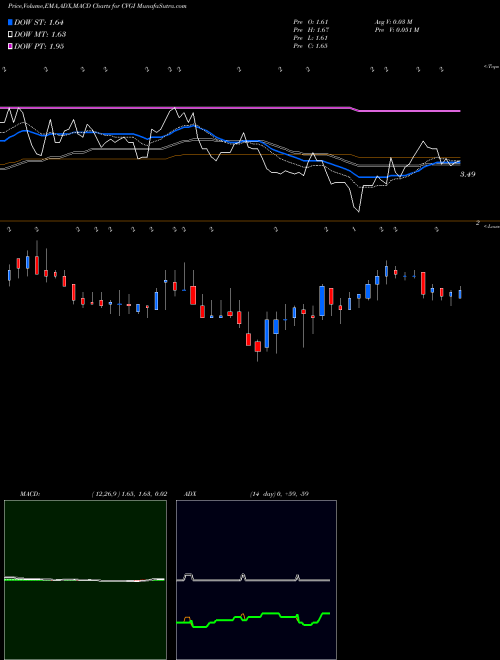Viewport: 500px width, 660px height.
Task: Select the 'DOW MT: 1.63' legend label
Action: [40, 35]
